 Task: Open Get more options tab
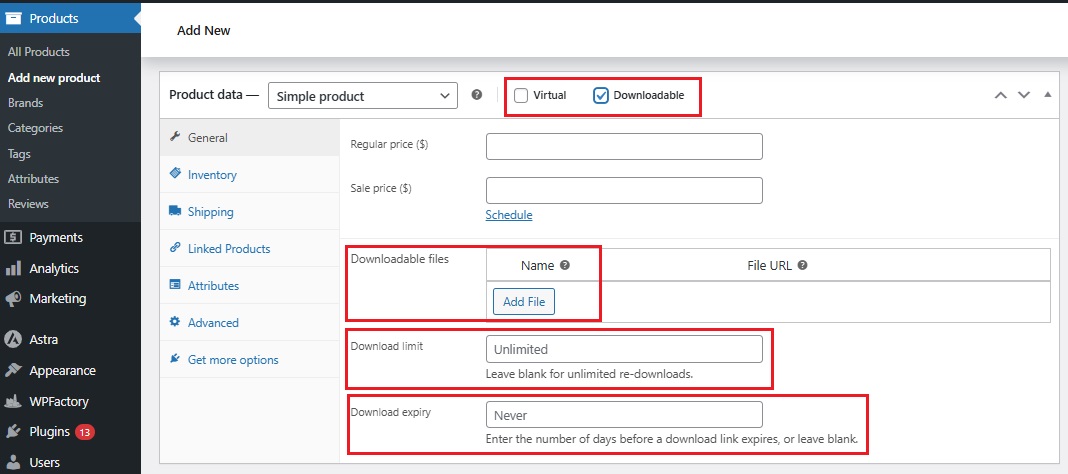pyautogui.click(x=249, y=360)
